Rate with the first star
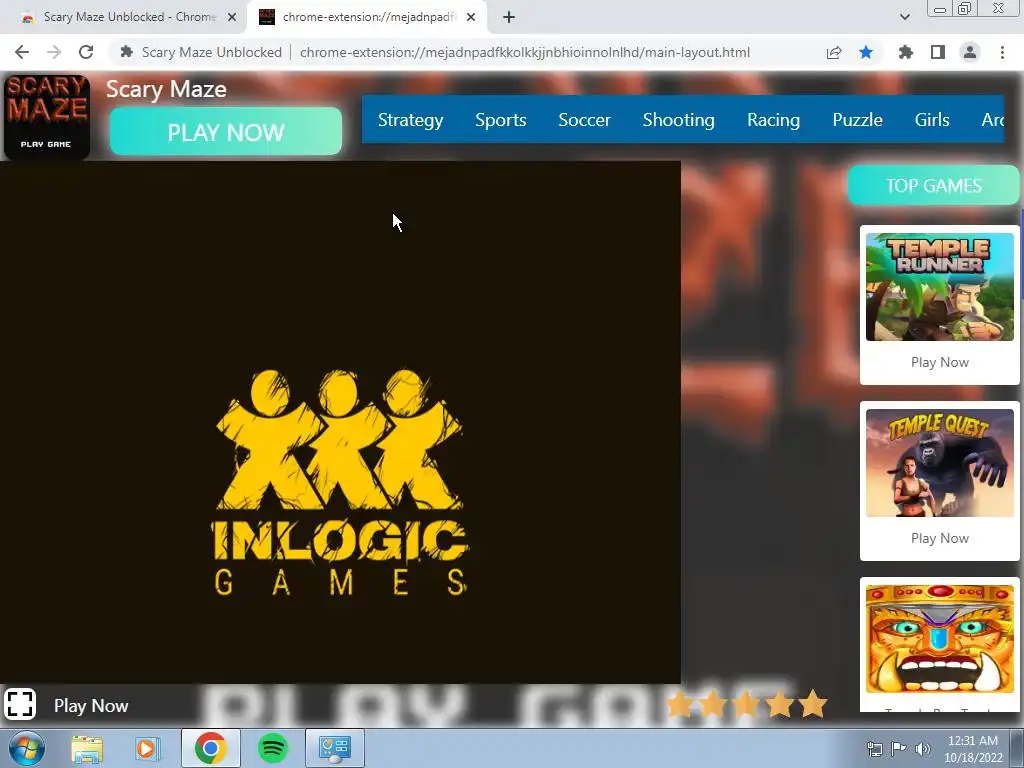Viewport: 1024px width, 768px height. pos(680,705)
